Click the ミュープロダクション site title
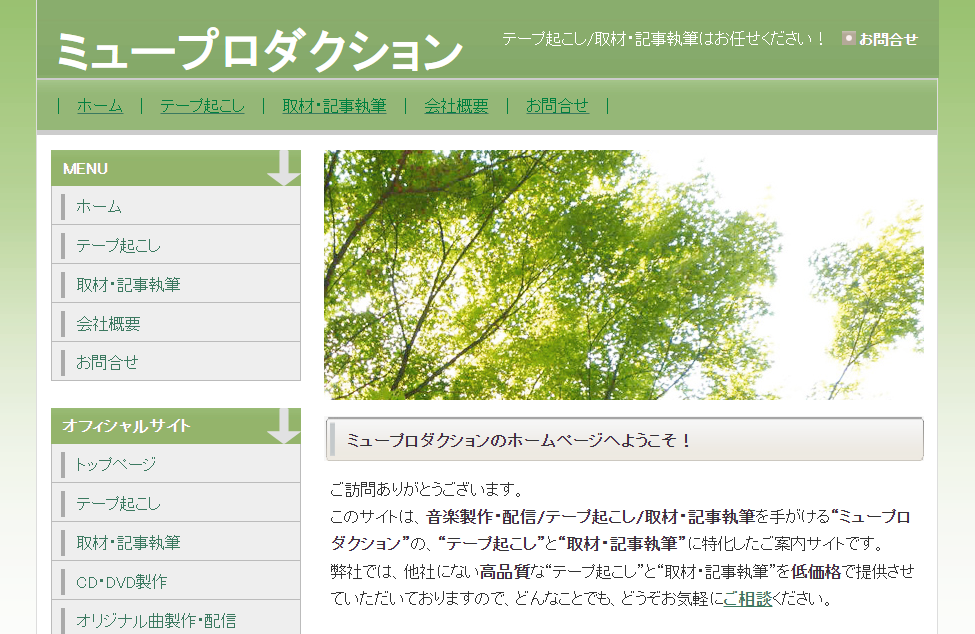Screen dimensions: 975x634 point(259,51)
